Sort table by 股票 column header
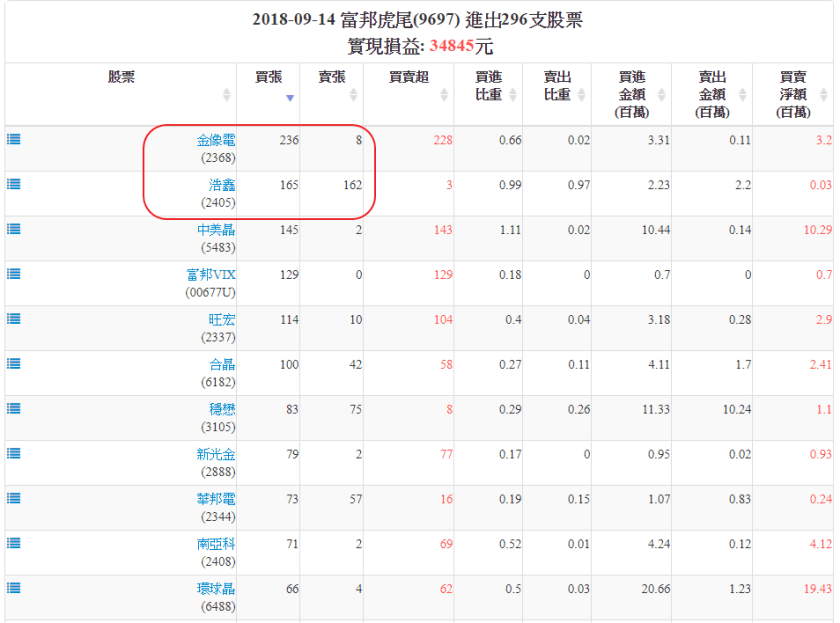This screenshot has height=623, width=840. pos(121,77)
